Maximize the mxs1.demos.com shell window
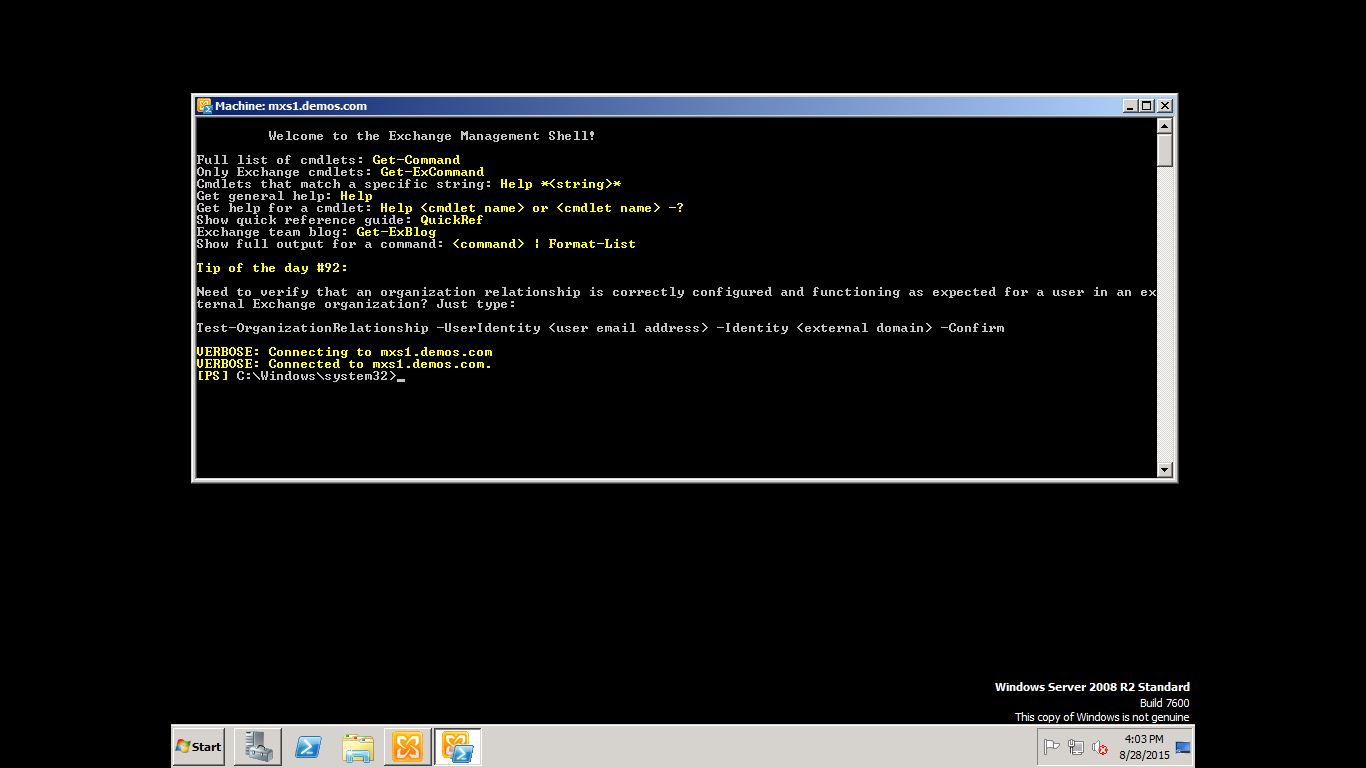 tap(1146, 106)
